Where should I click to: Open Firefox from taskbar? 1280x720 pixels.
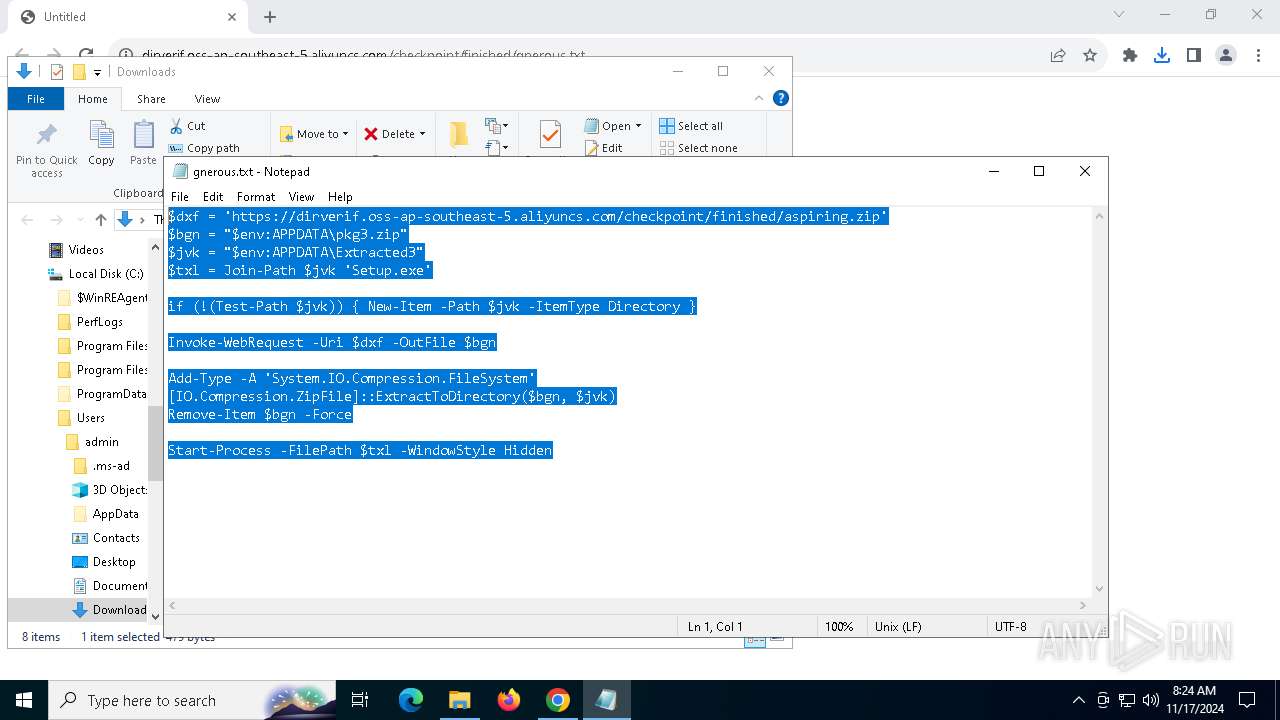tap(509, 700)
